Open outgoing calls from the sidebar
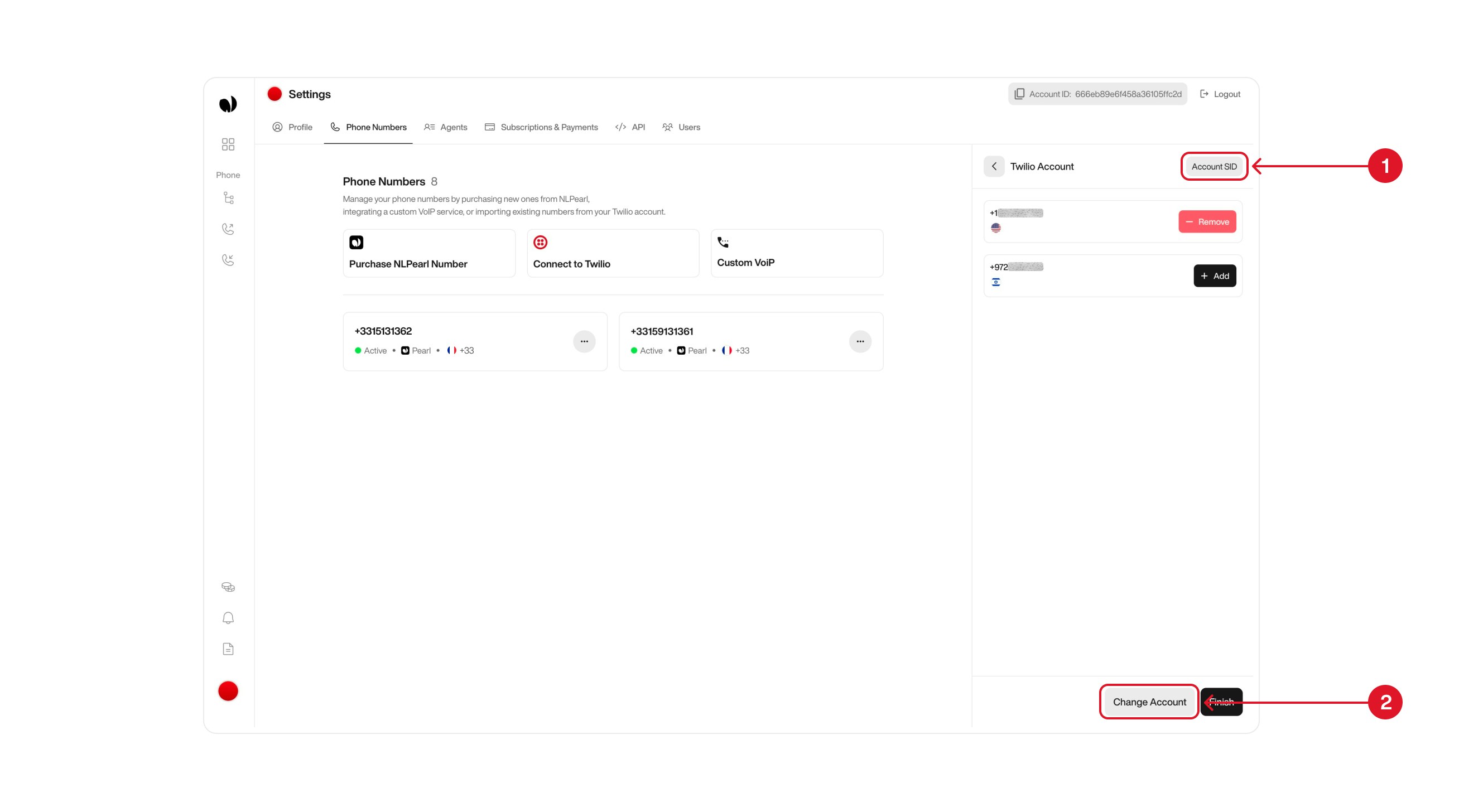1464x812 pixels. [x=228, y=229]
